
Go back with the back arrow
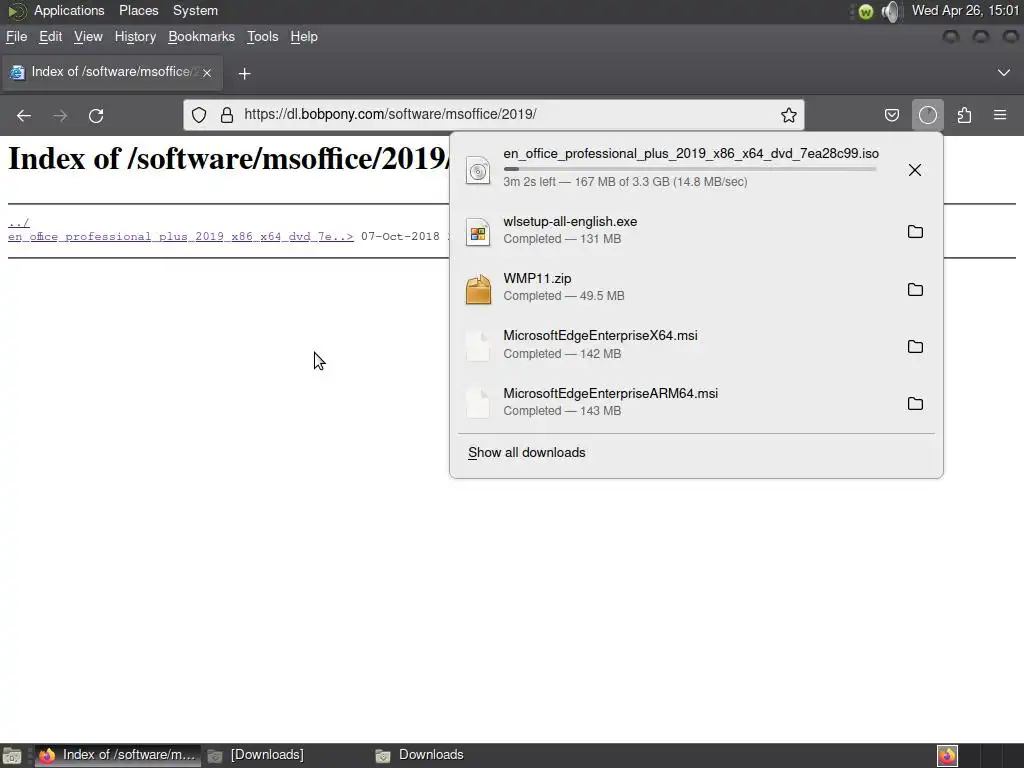click(x=24, y=116)
